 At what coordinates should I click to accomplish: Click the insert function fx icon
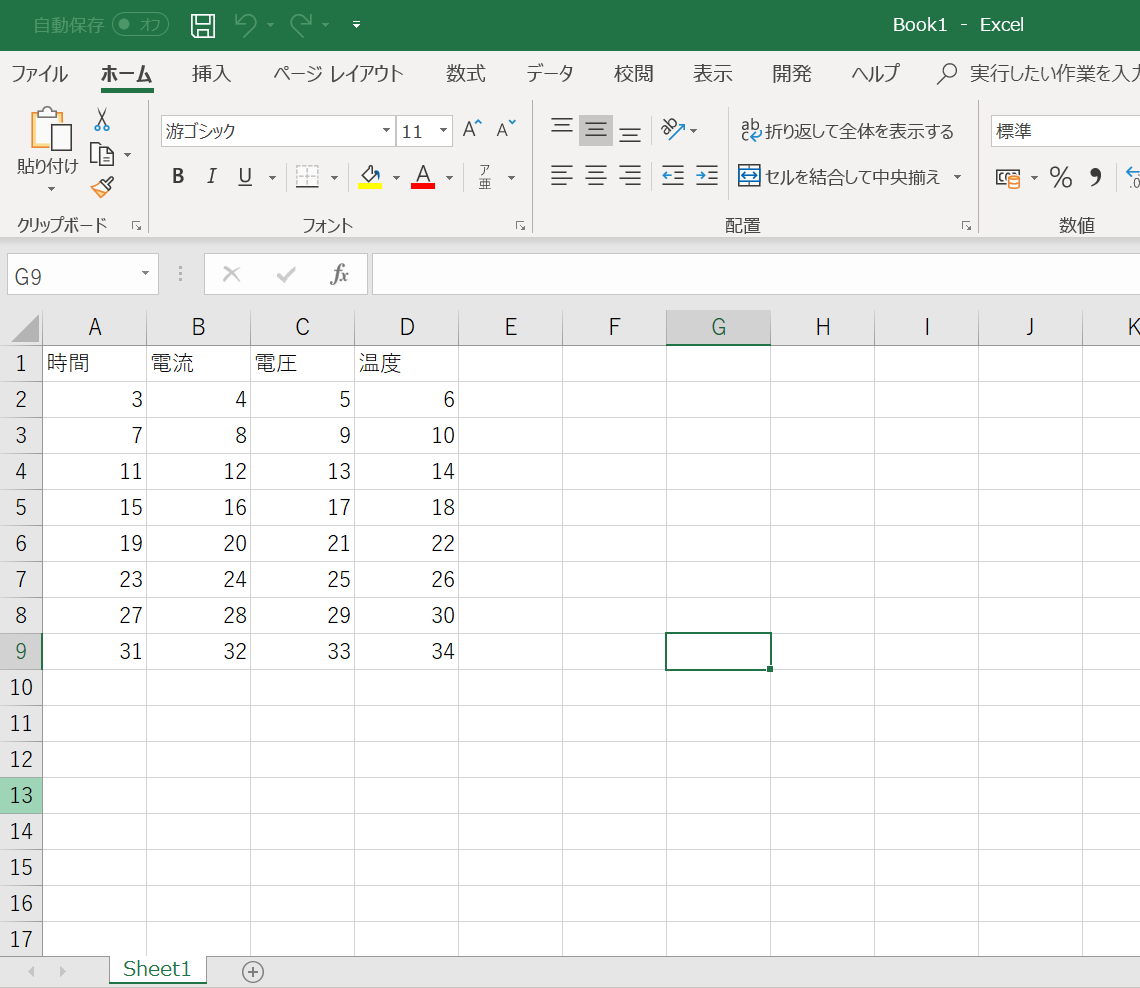(x=339, y=274)
